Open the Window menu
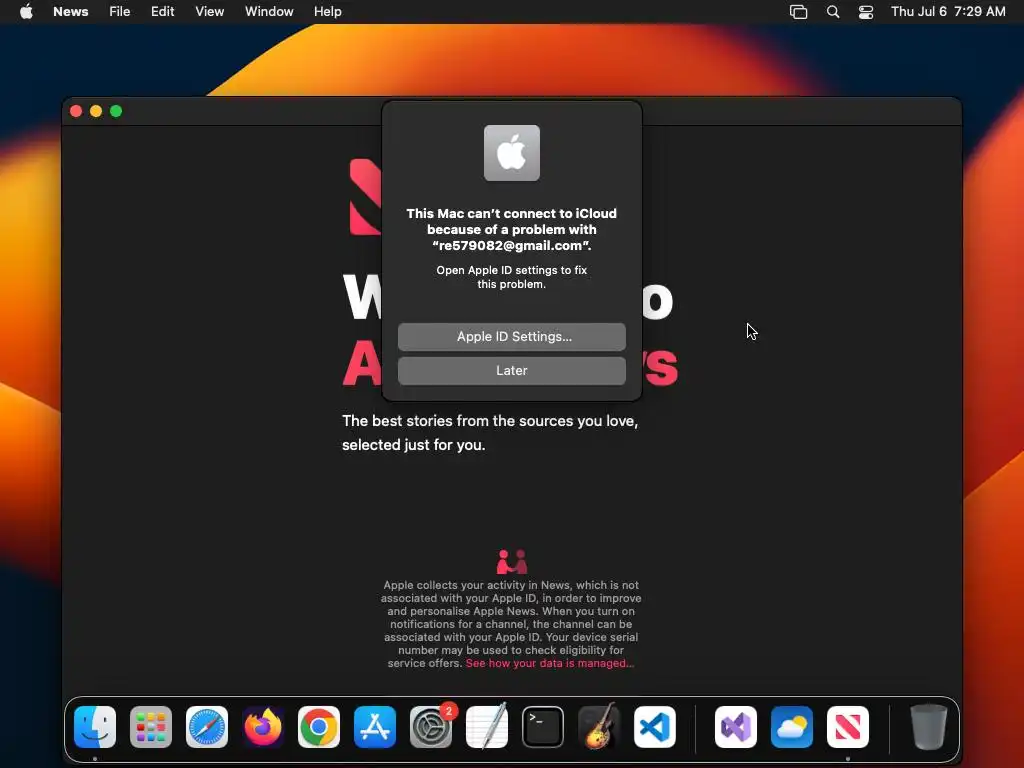The width and height of the screenshot is (1024, 768). (x=269, y=11)
